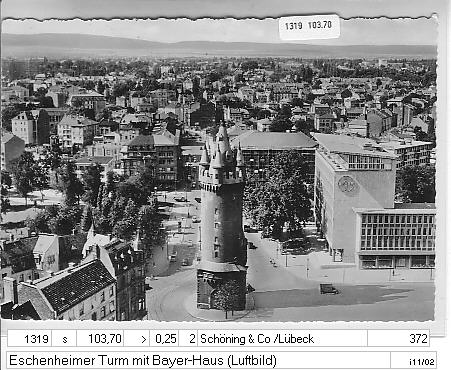Click the glass-front low building wing
This screenshot has width=451, height=370.
click(396, 238)
